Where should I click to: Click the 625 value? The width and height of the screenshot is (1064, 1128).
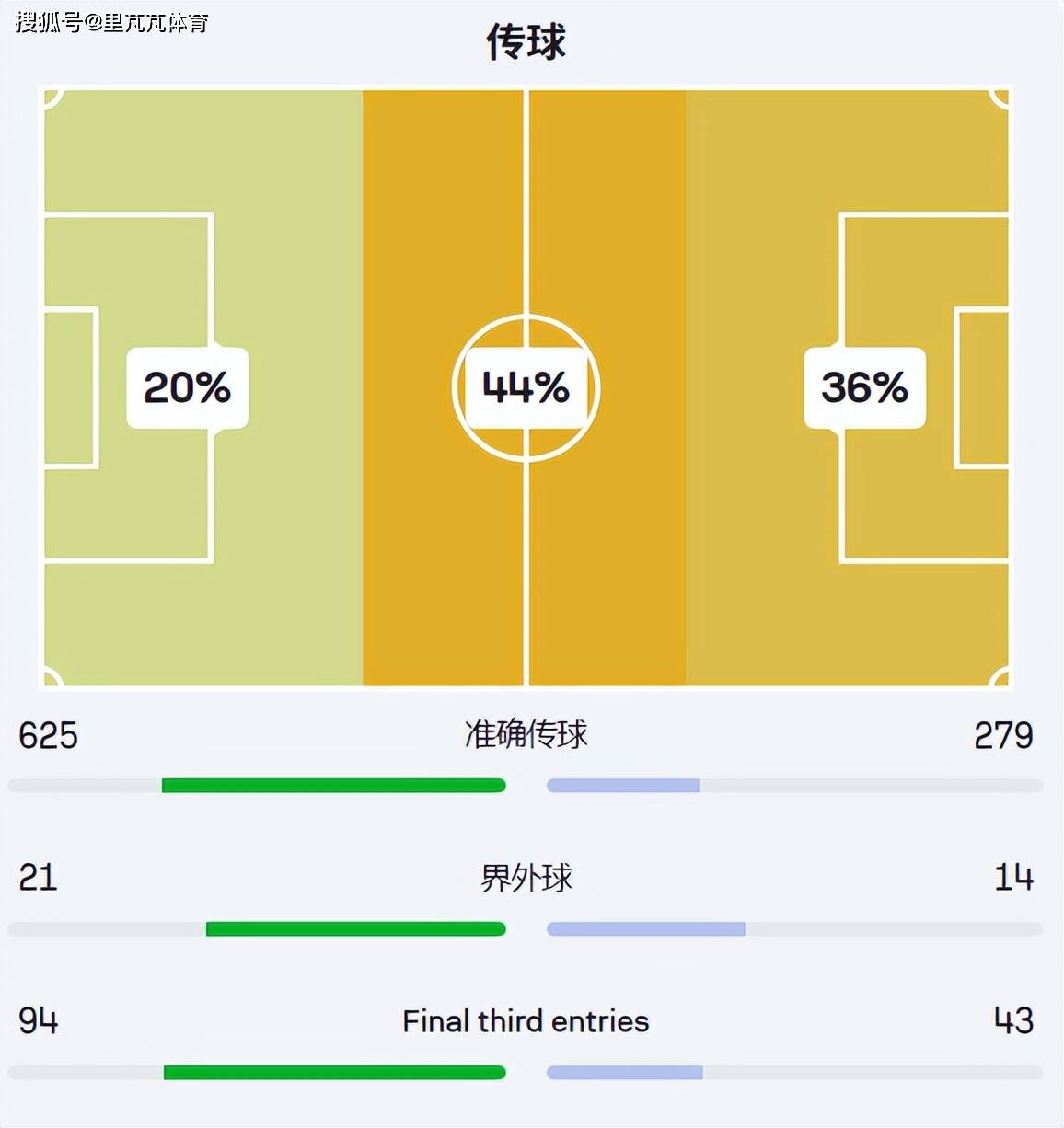coord(48,736)
